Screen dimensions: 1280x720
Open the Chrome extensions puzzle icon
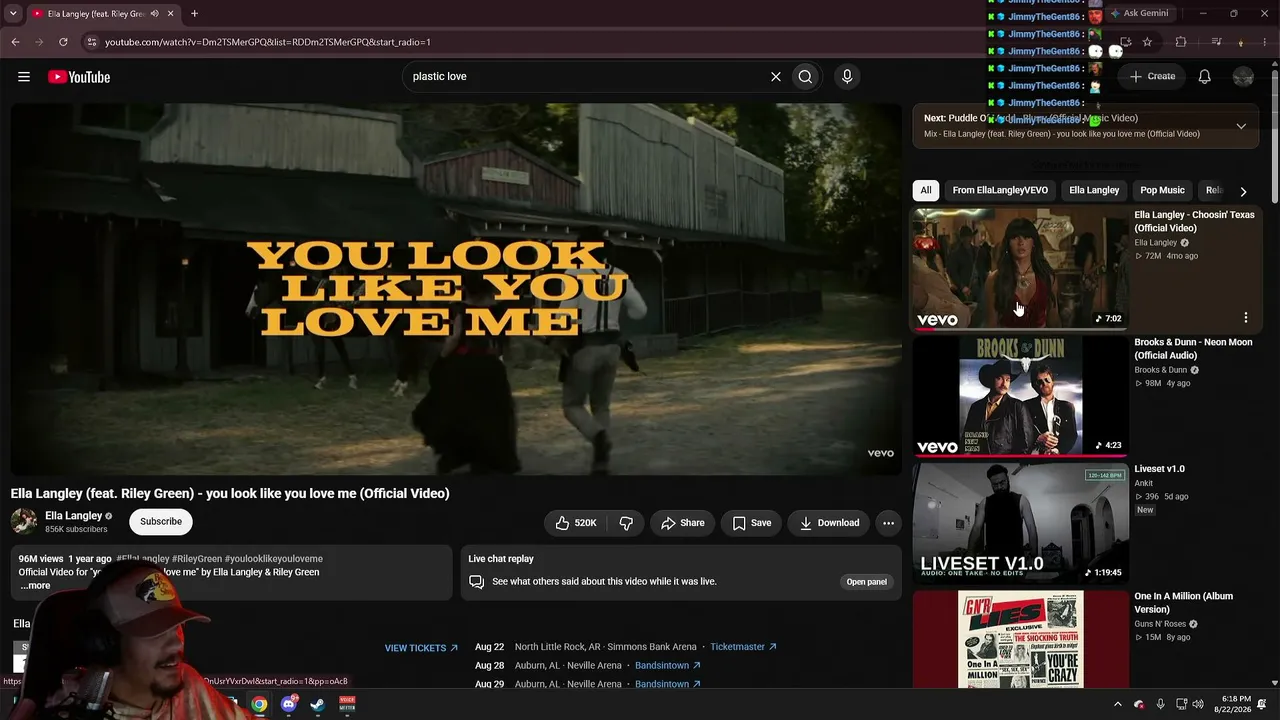pos(1181,42)
